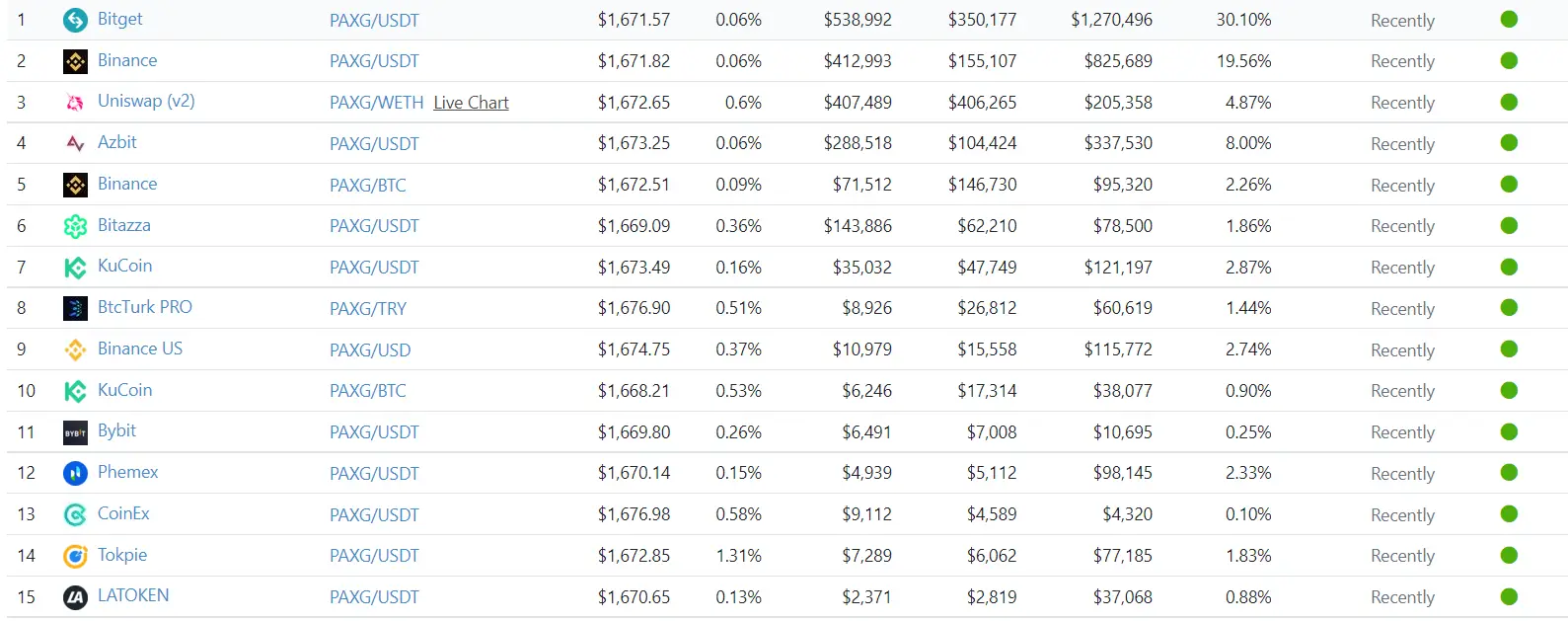
Task: Click the LATOKEN logo icon
Action: pos(75,597)
